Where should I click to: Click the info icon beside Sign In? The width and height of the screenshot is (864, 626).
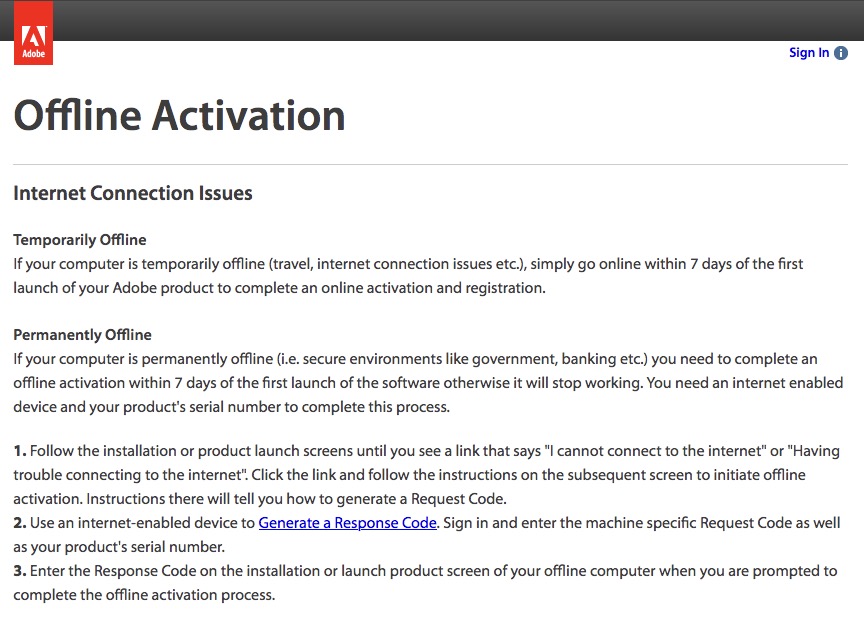coord(841,53)
